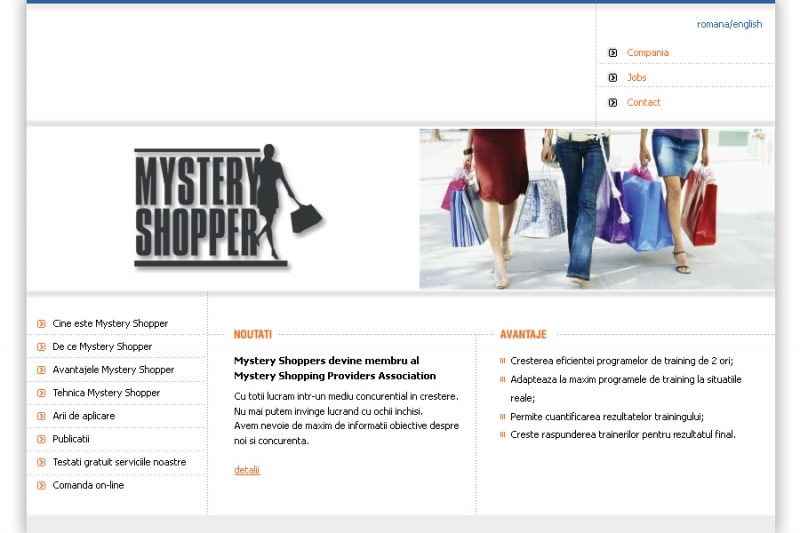Click the Mystery Shopper logo
The height and width of the screenshot is (533, 800).
(x=228, y=207)
